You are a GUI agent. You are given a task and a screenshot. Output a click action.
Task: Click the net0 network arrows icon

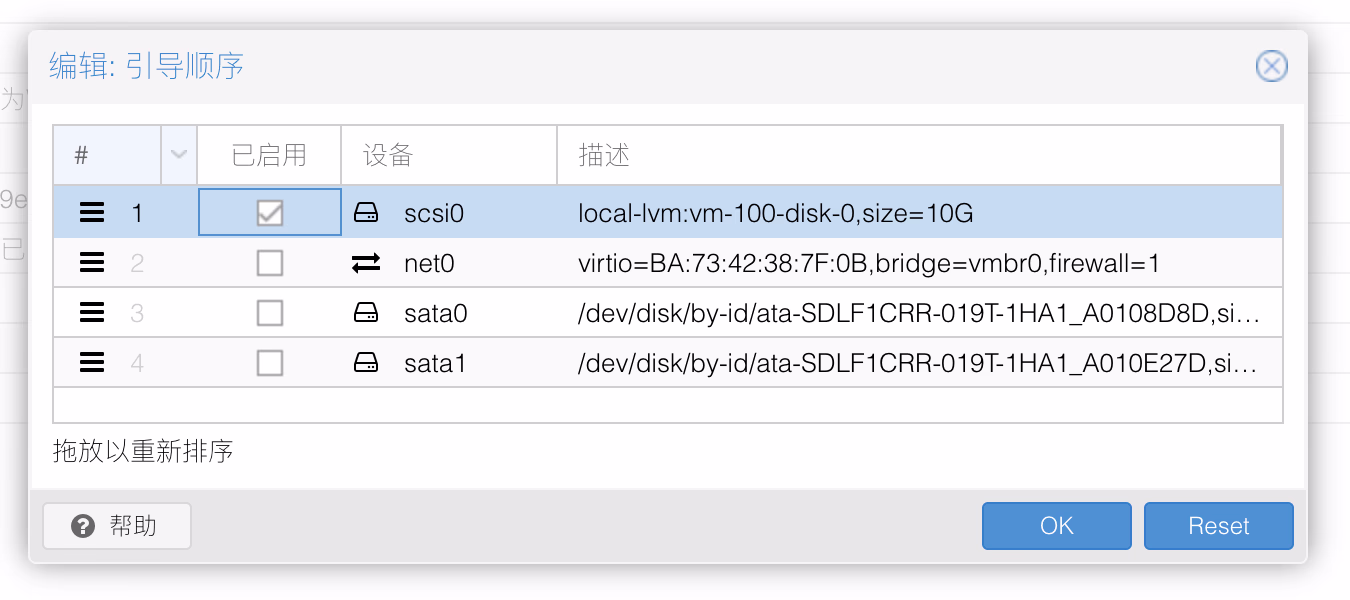click(366, 263)
